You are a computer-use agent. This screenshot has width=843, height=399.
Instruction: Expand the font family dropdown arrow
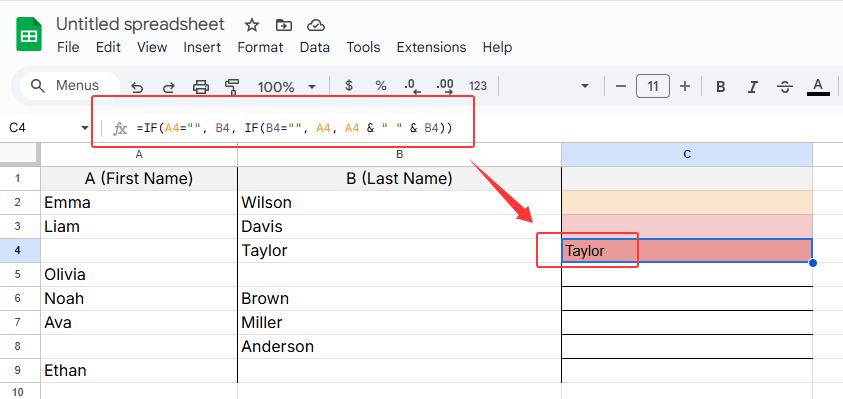[585, 86]
